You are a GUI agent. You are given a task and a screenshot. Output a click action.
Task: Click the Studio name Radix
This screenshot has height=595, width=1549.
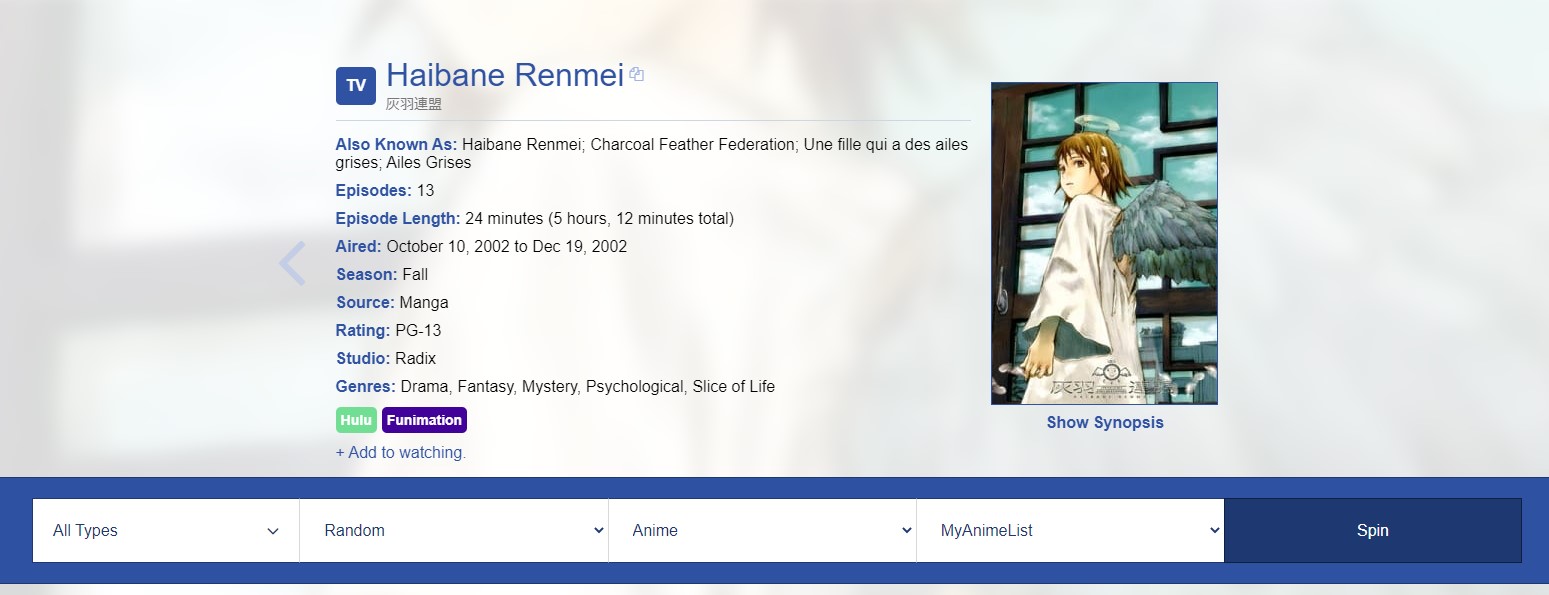click(416, 358)
